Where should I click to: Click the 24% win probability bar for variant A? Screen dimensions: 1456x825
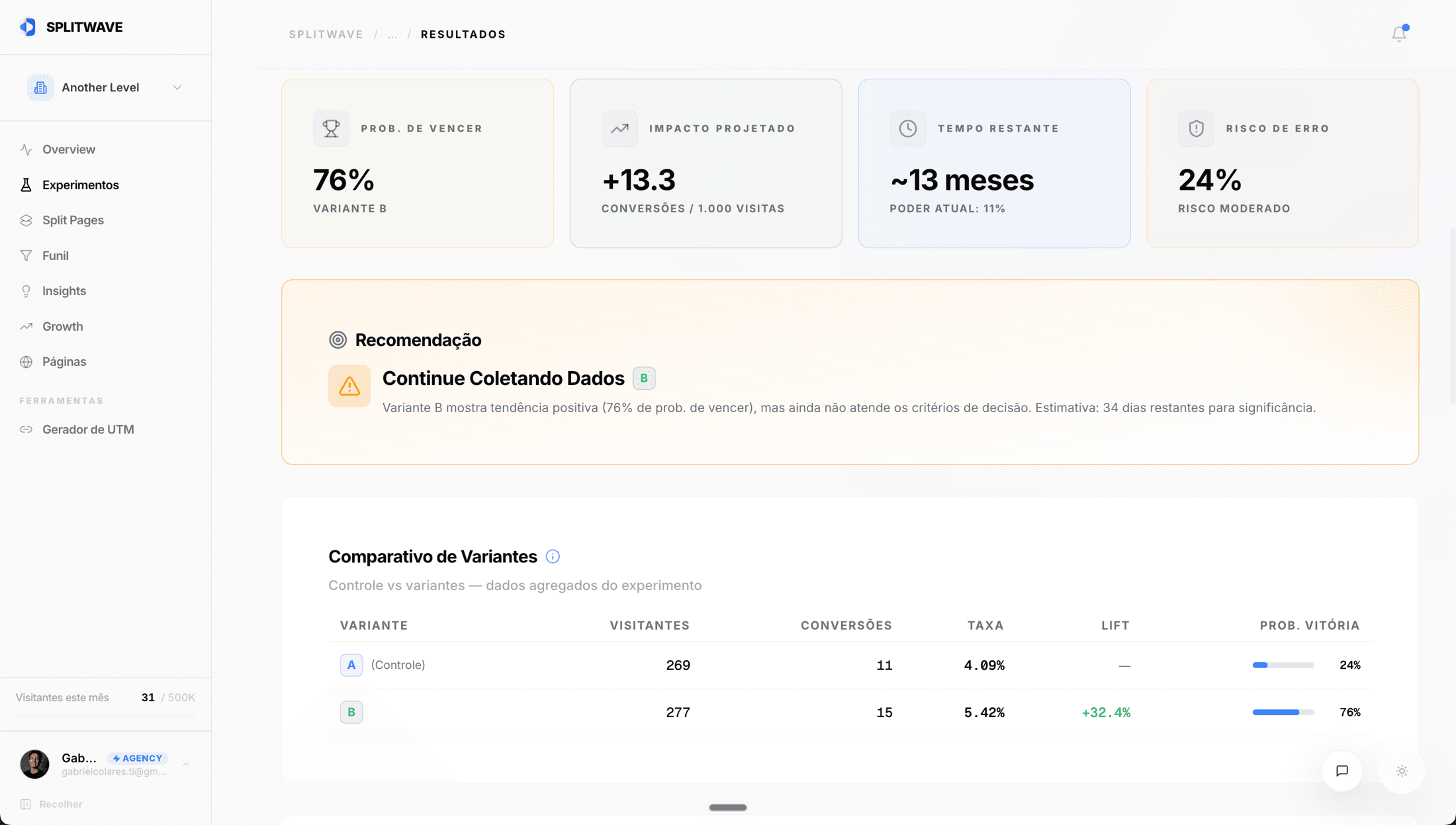1283,665
